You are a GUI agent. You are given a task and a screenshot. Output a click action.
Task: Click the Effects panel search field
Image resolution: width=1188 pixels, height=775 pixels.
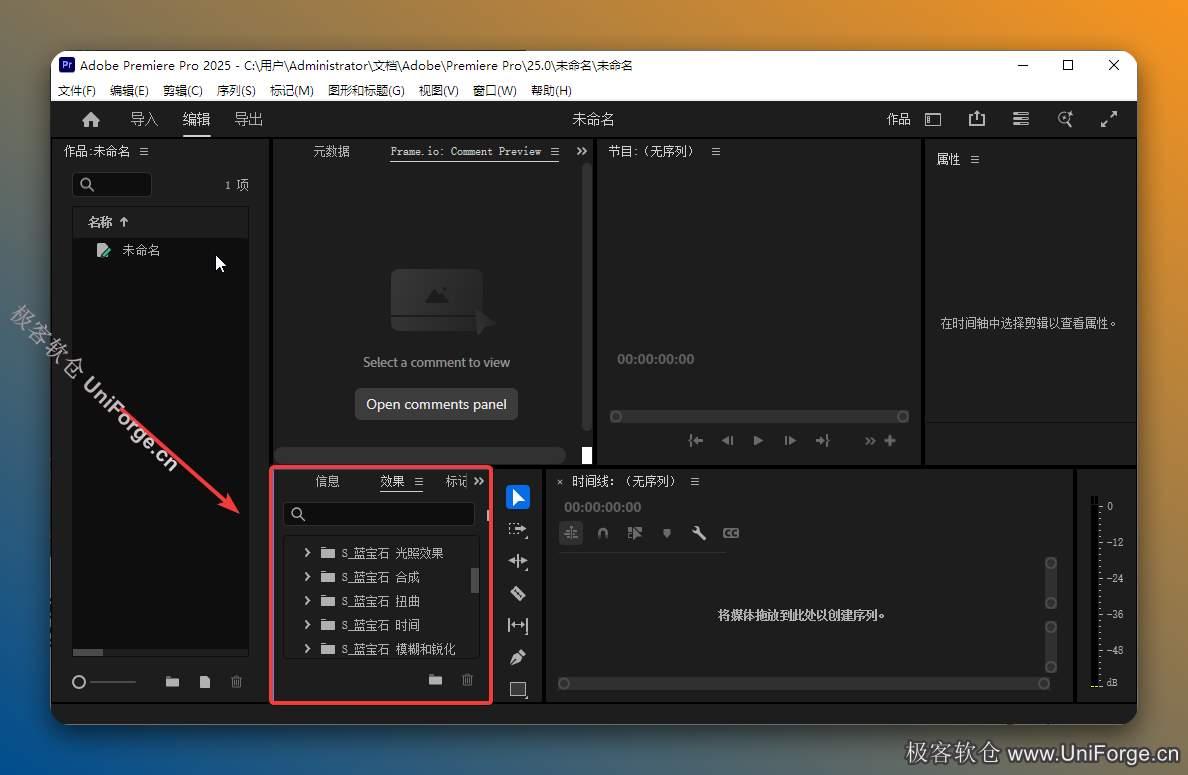[x=379, y=514]
